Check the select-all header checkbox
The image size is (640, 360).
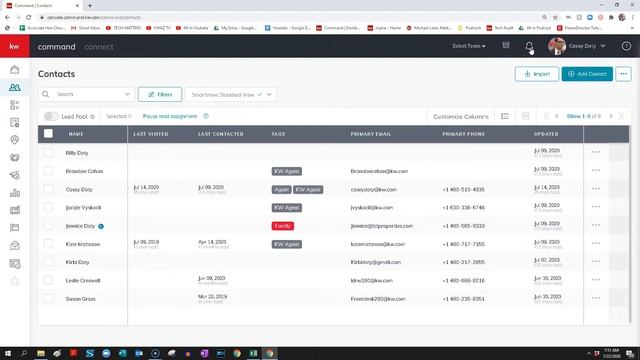point(48,133)
